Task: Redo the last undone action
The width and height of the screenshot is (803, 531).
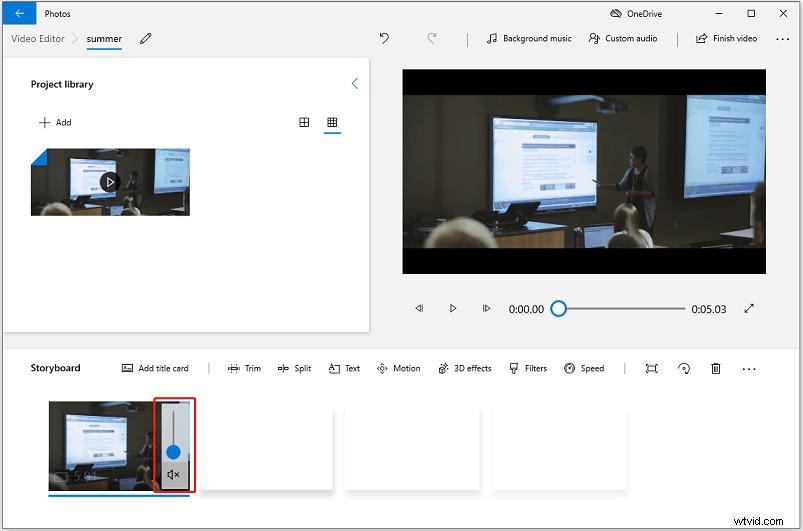Action: 432,38
